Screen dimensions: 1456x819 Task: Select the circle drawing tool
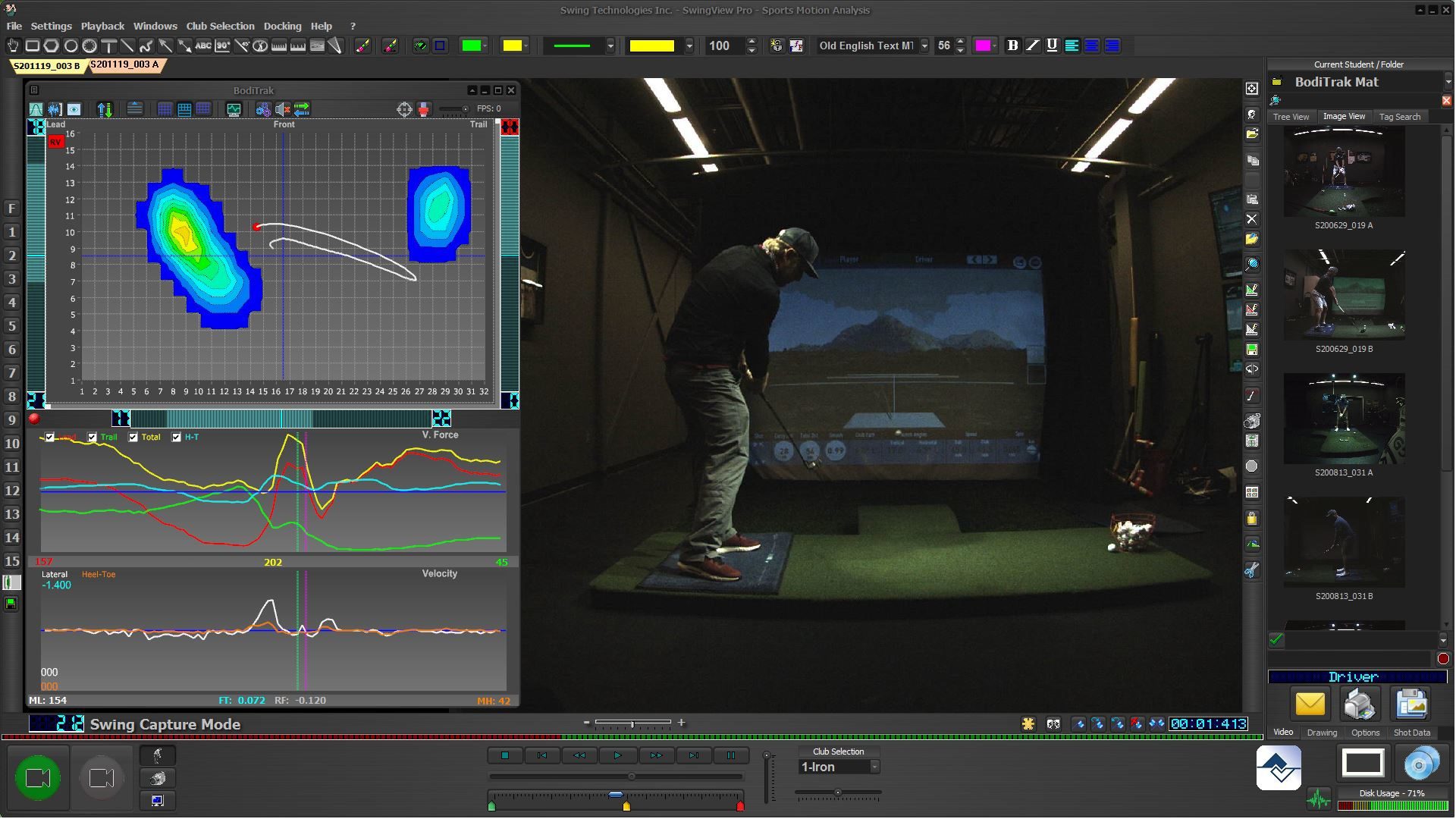pos(71,45)
